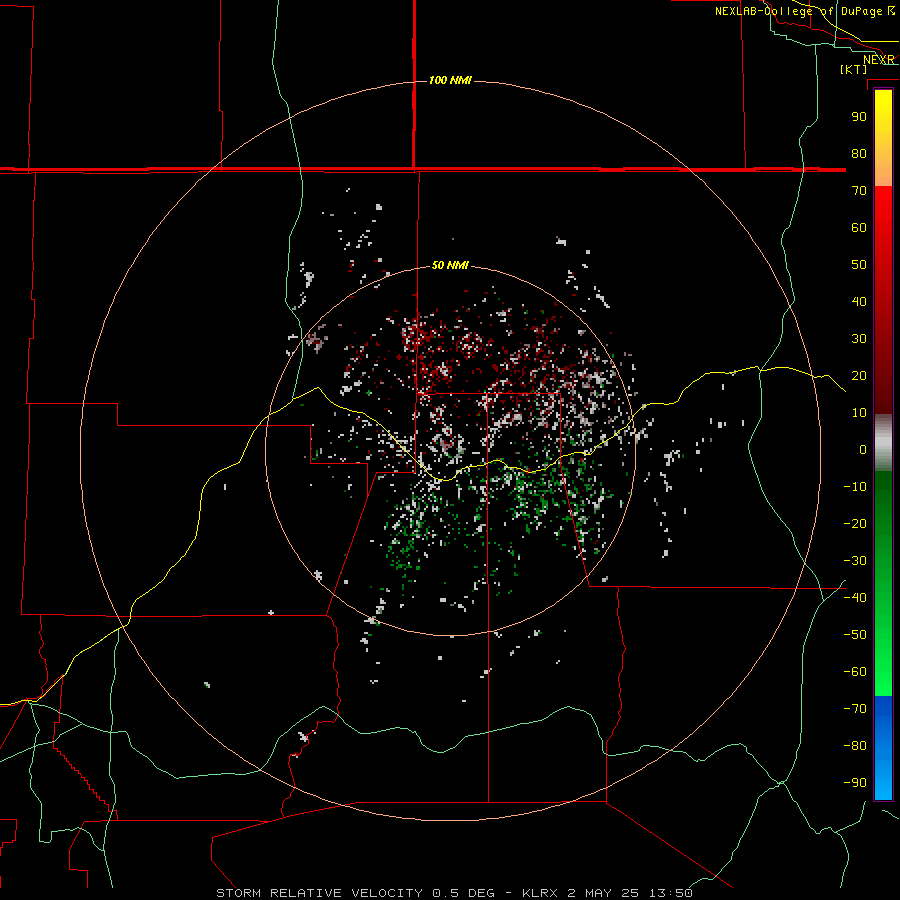The width and height of the screenshot is (900, 900).
Task: Select the "0" value on velocity scale
Action: pos(863,449)
